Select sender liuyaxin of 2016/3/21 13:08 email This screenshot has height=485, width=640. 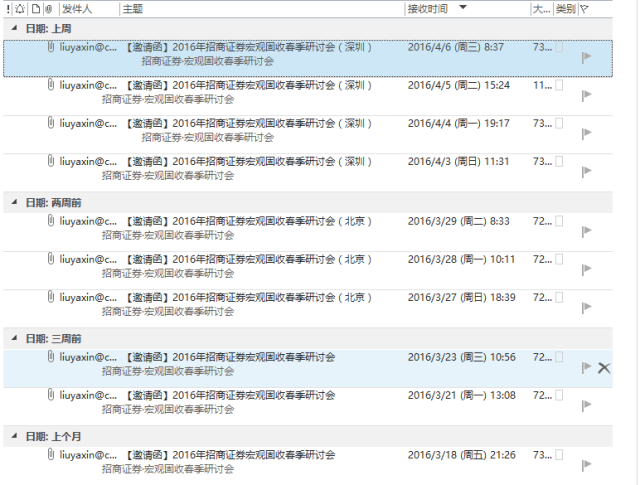pos(88,395)
